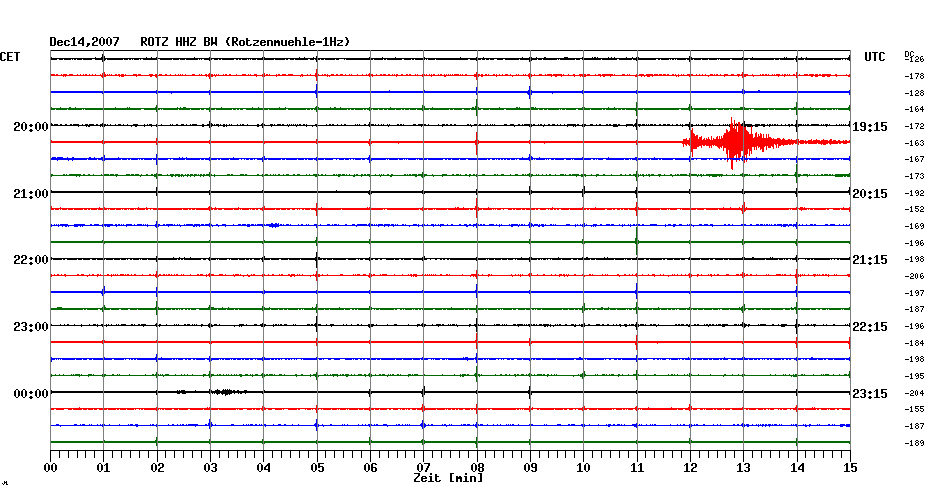This screenshot has width=930, height=494.
Task: Click the small black wiggle on 00:00 trace
Action: tap(228, 392)
